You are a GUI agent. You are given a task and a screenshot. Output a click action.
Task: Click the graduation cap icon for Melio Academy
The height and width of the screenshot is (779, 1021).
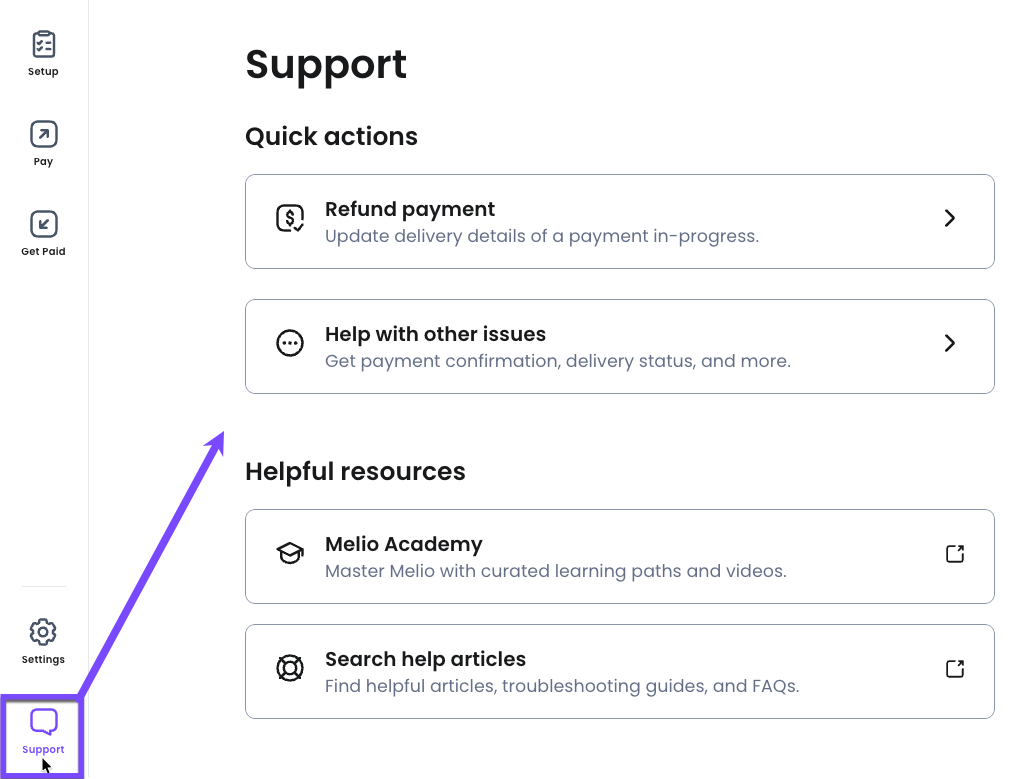(290, 554)
